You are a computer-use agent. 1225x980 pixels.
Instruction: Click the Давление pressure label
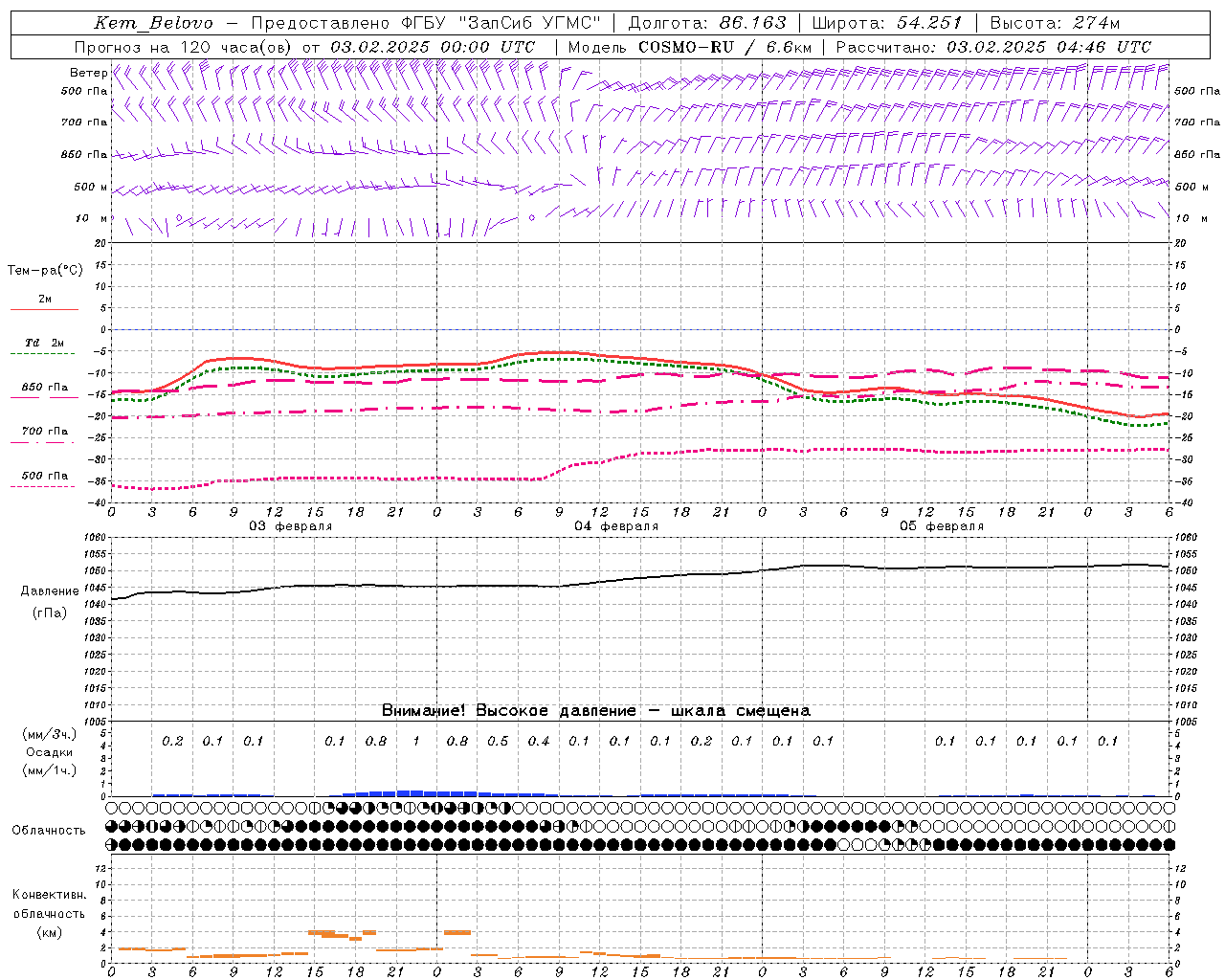coord(50,591)
